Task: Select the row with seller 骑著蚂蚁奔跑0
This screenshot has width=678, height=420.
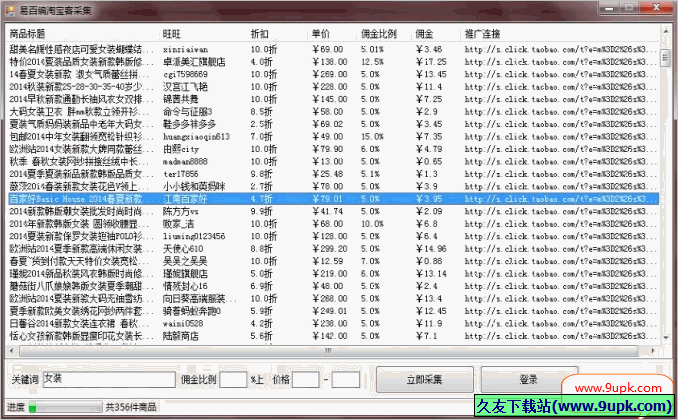Action: 332,311
